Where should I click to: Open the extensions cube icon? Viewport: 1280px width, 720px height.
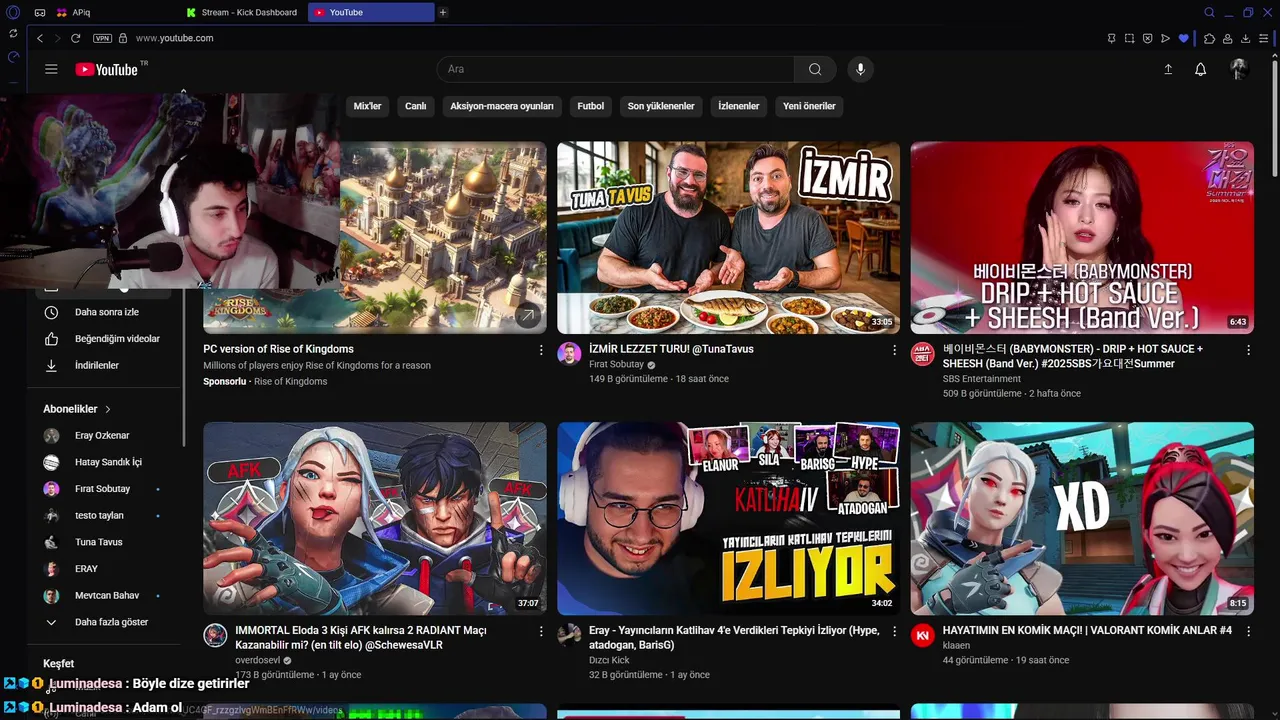click(1209, 38)
